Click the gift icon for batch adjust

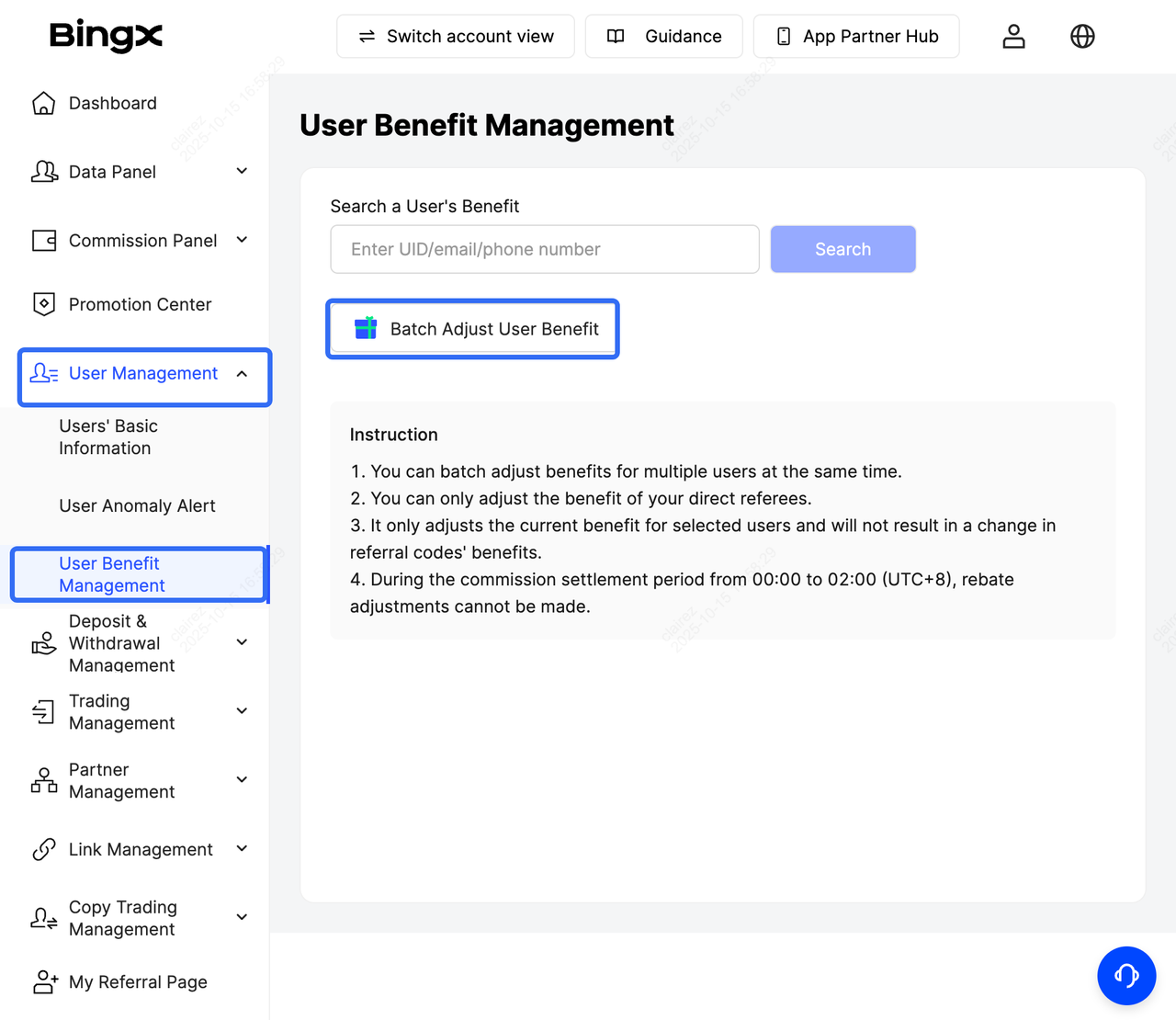click(366, 329)
